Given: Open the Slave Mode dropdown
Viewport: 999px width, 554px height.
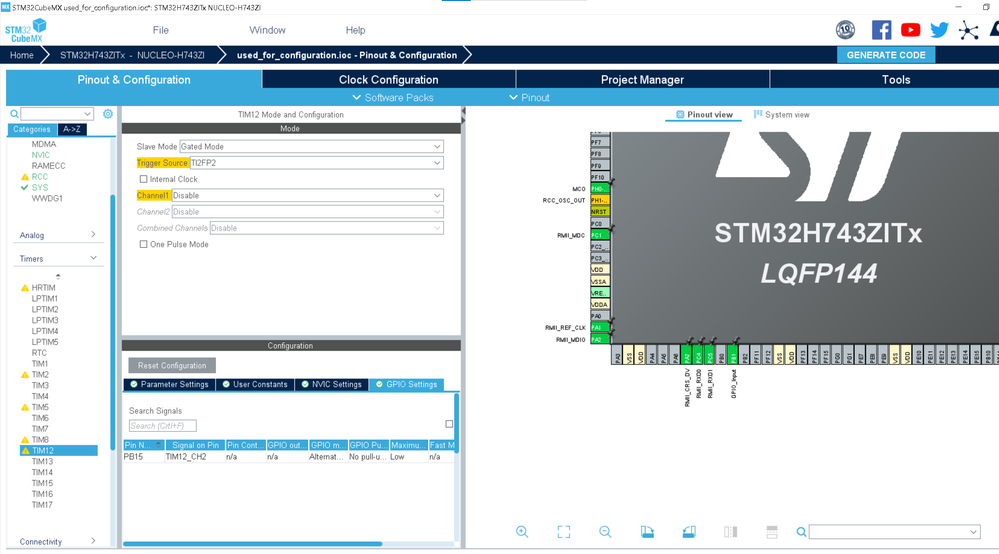Looking at the screenshot, I should pyautogui.click(x=312, y=146).
